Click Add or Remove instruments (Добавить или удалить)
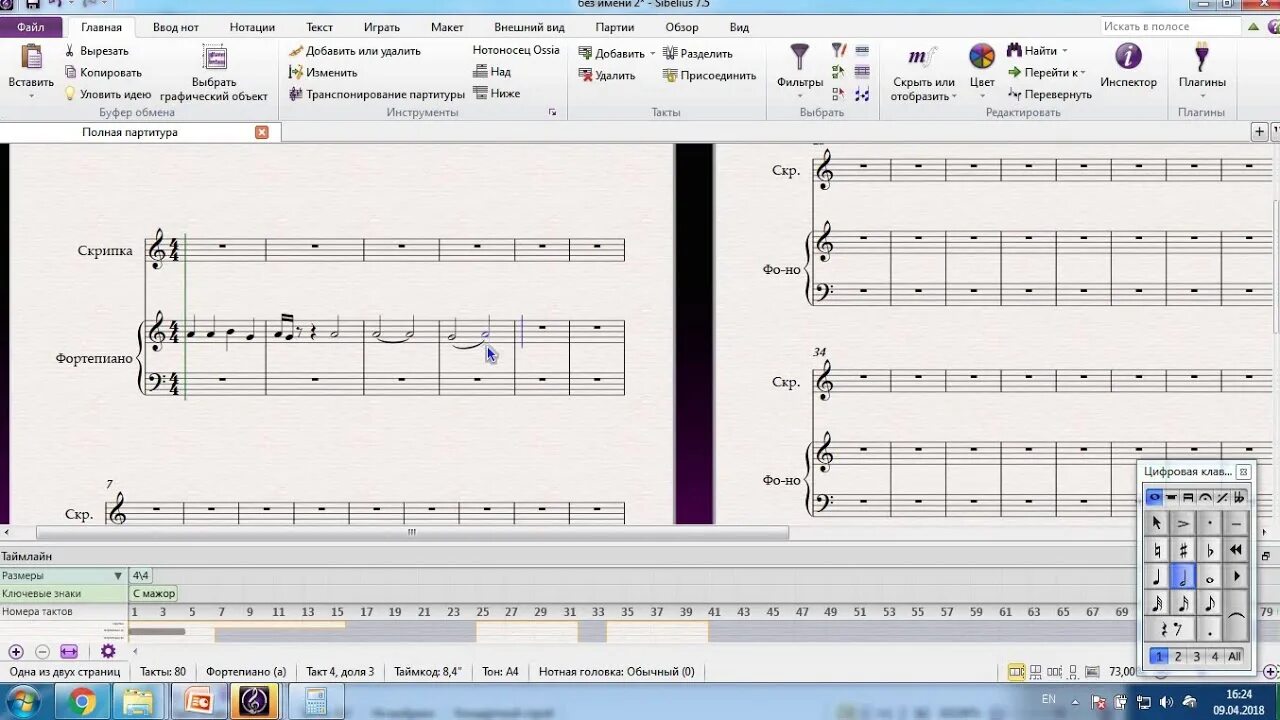1280x720 pixels. pyautogui.click(x=355, y=51)
